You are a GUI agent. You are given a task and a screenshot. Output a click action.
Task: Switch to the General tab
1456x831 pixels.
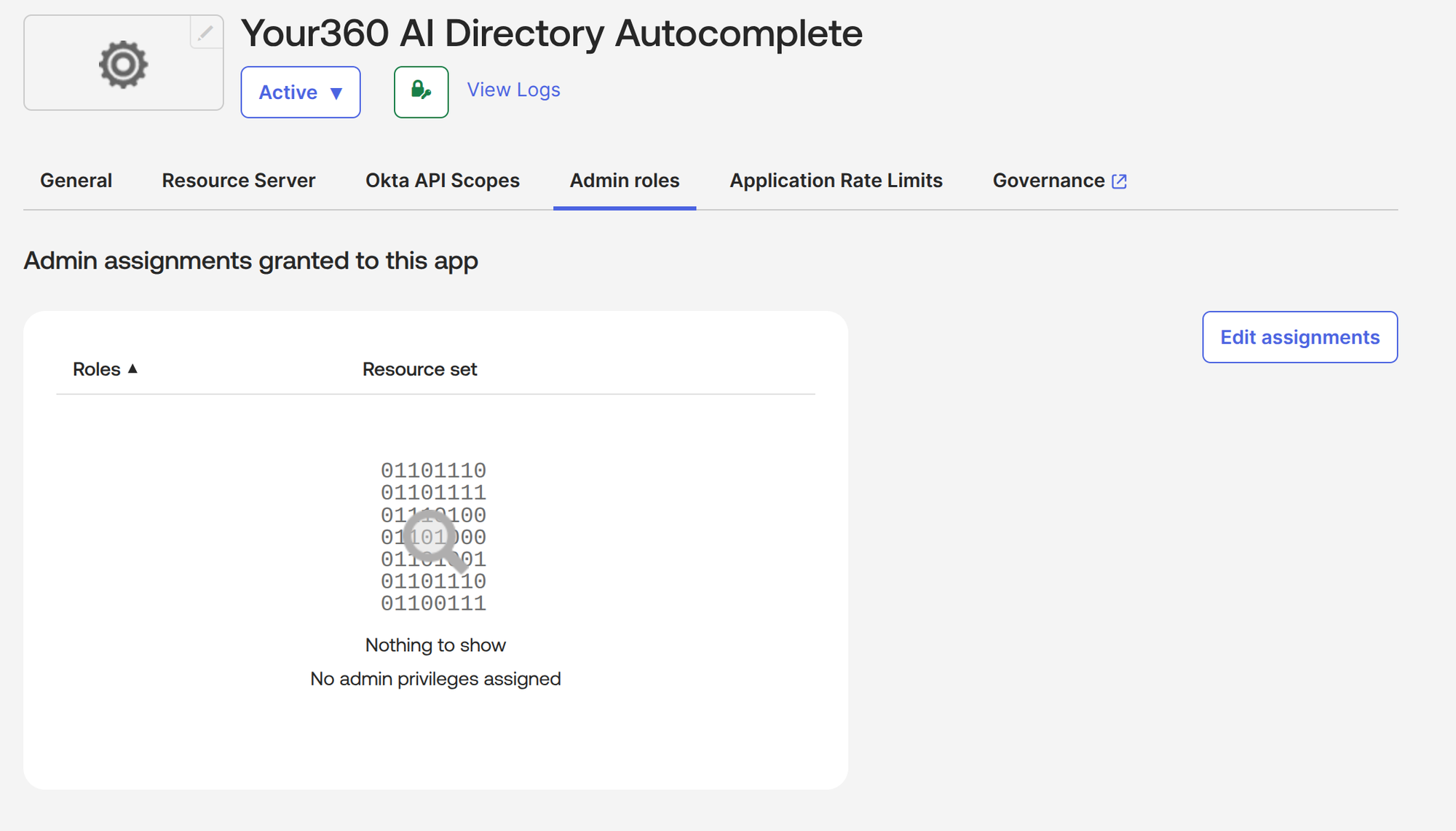[76, 181]
